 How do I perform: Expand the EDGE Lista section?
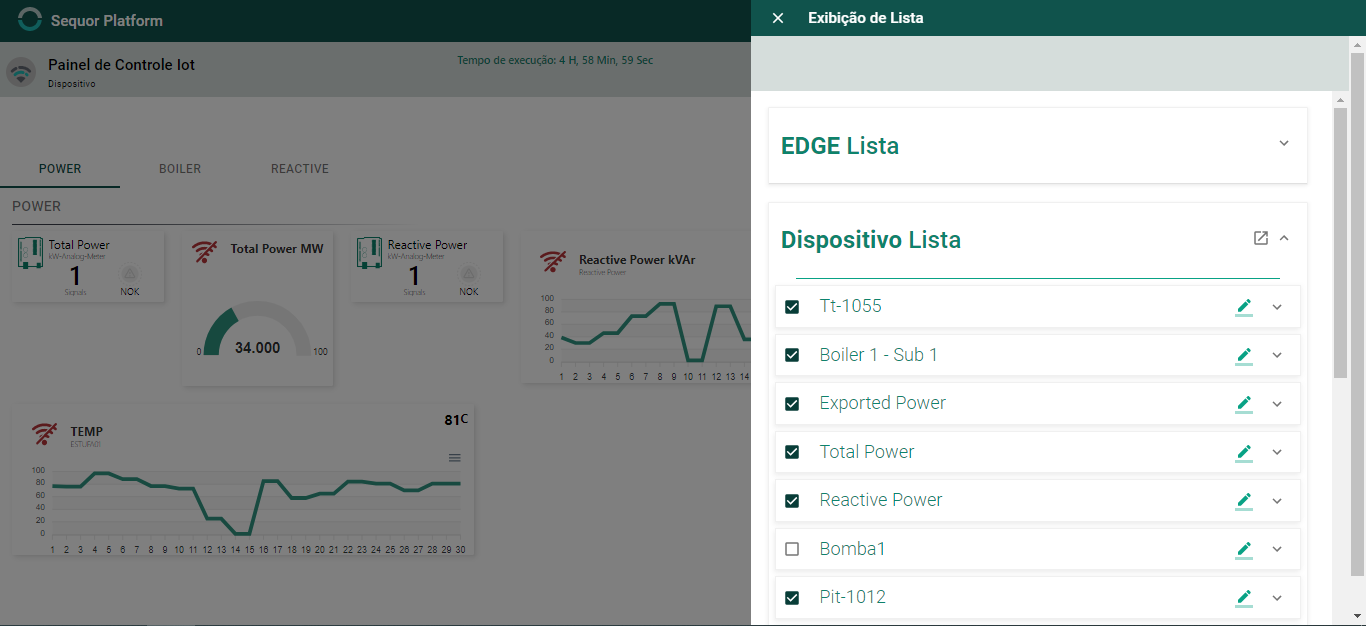1284,143
